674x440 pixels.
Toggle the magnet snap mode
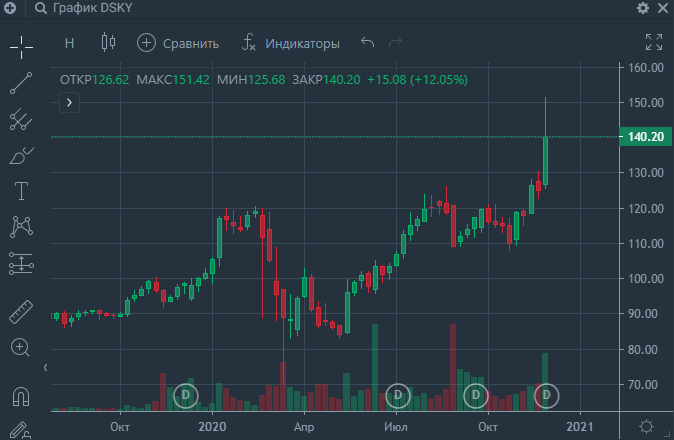click(21, 396)
